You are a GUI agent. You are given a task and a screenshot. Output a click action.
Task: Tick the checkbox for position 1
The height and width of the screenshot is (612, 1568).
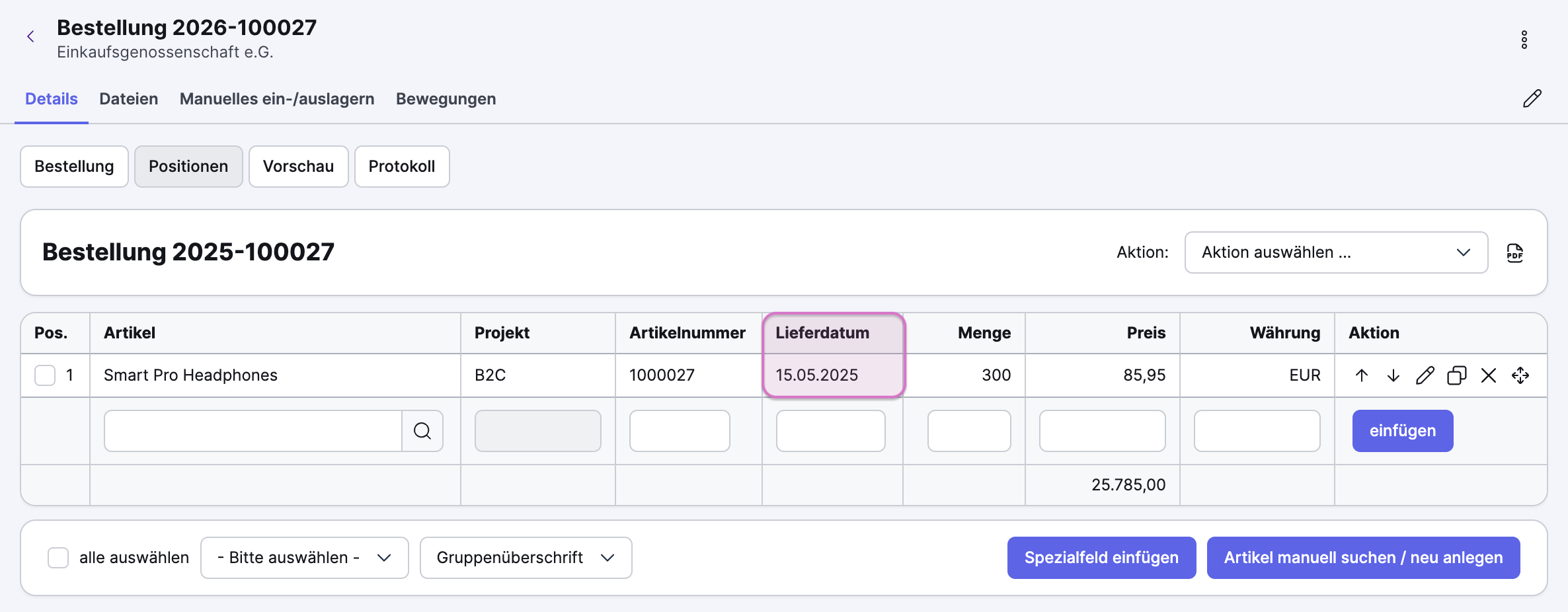[x=45, y=375]
